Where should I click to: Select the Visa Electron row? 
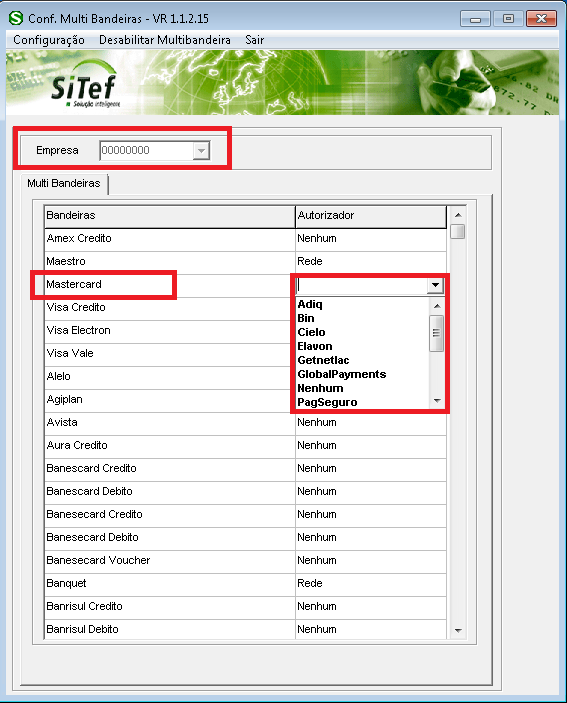(169, 330)
